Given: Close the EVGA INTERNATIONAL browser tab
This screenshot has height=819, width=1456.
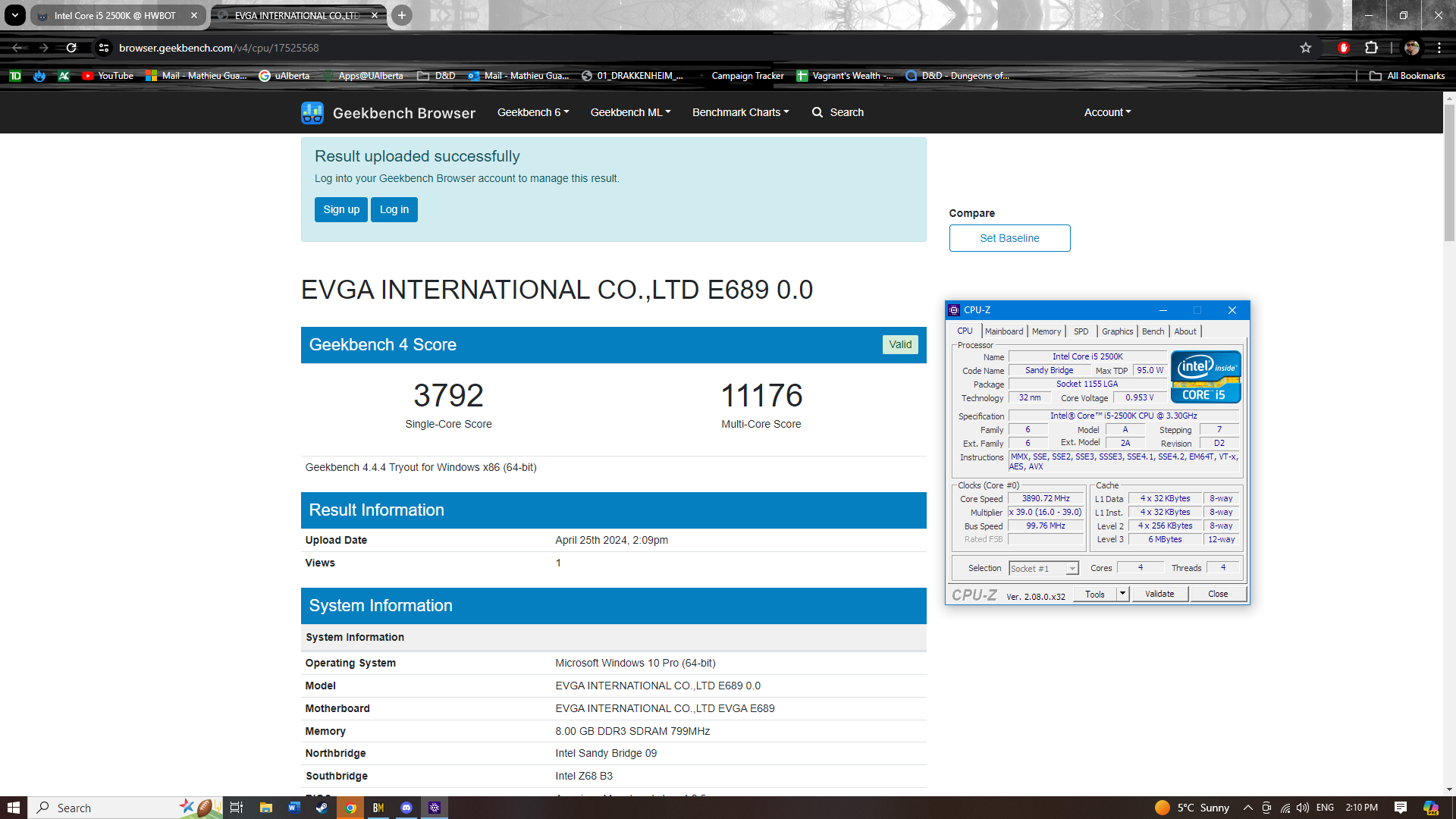Looking at the screenshot, I should coord(375,15).
